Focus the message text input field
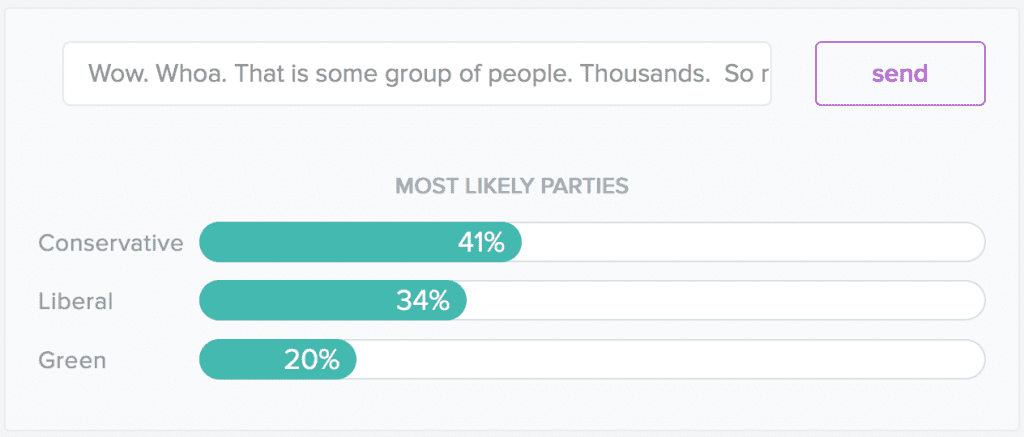The width and height of the screenshot is (1024, 437). coord(416,73)
